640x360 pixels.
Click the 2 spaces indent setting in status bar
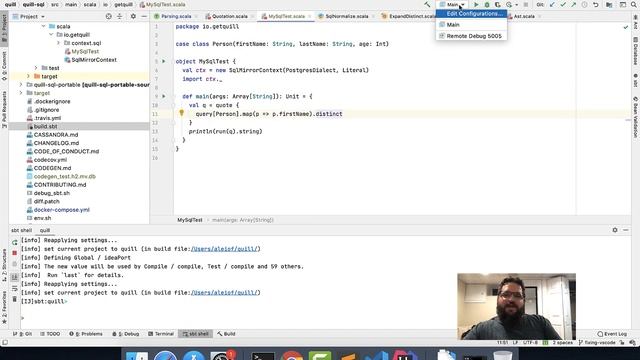point(562,343)
